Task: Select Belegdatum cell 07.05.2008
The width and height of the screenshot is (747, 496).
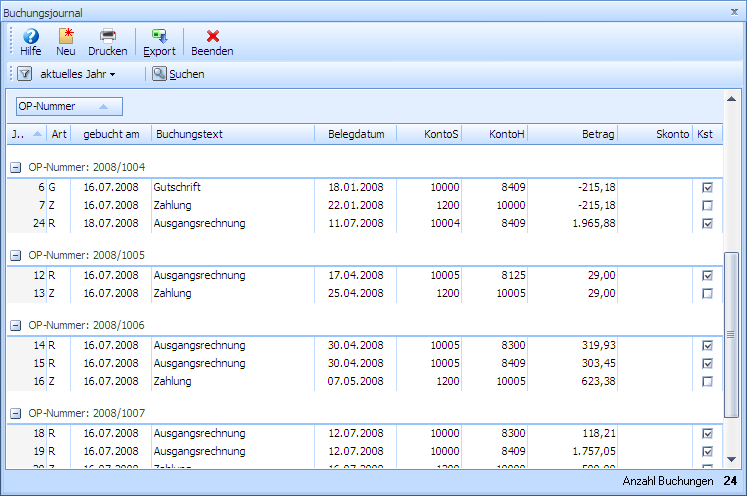Action: (x=355, y=382)
